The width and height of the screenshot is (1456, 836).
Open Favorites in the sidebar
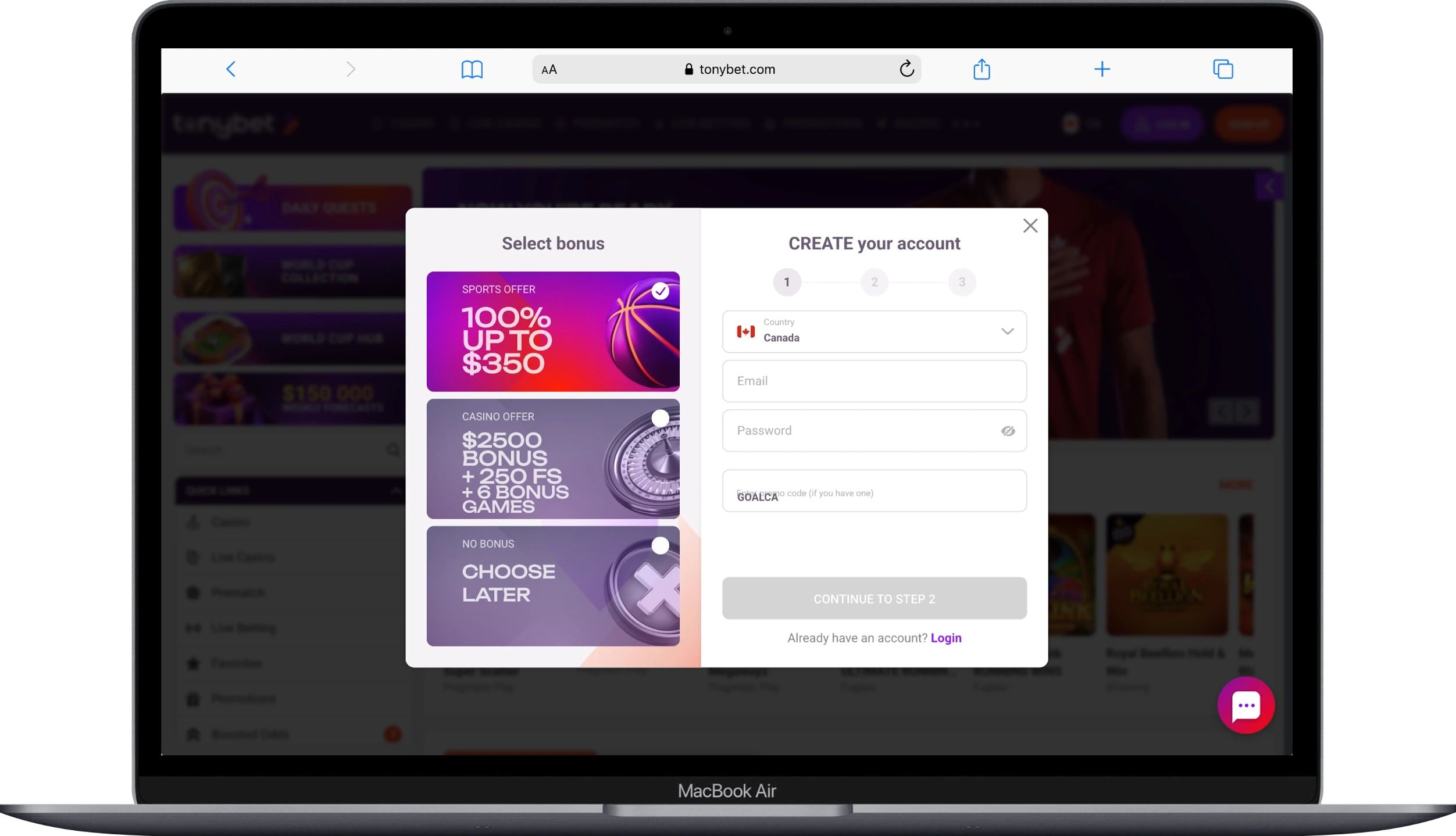click(x=236, y=663)
